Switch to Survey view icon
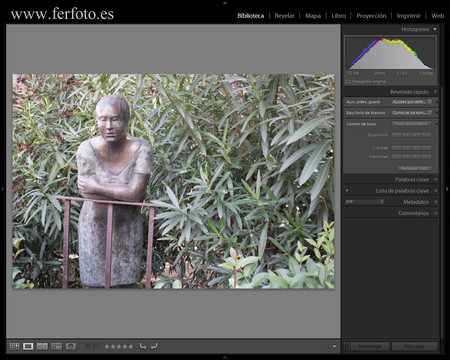The height and width of the screenshot is (360, 450). pyautogui.click(x=57, y=346)
